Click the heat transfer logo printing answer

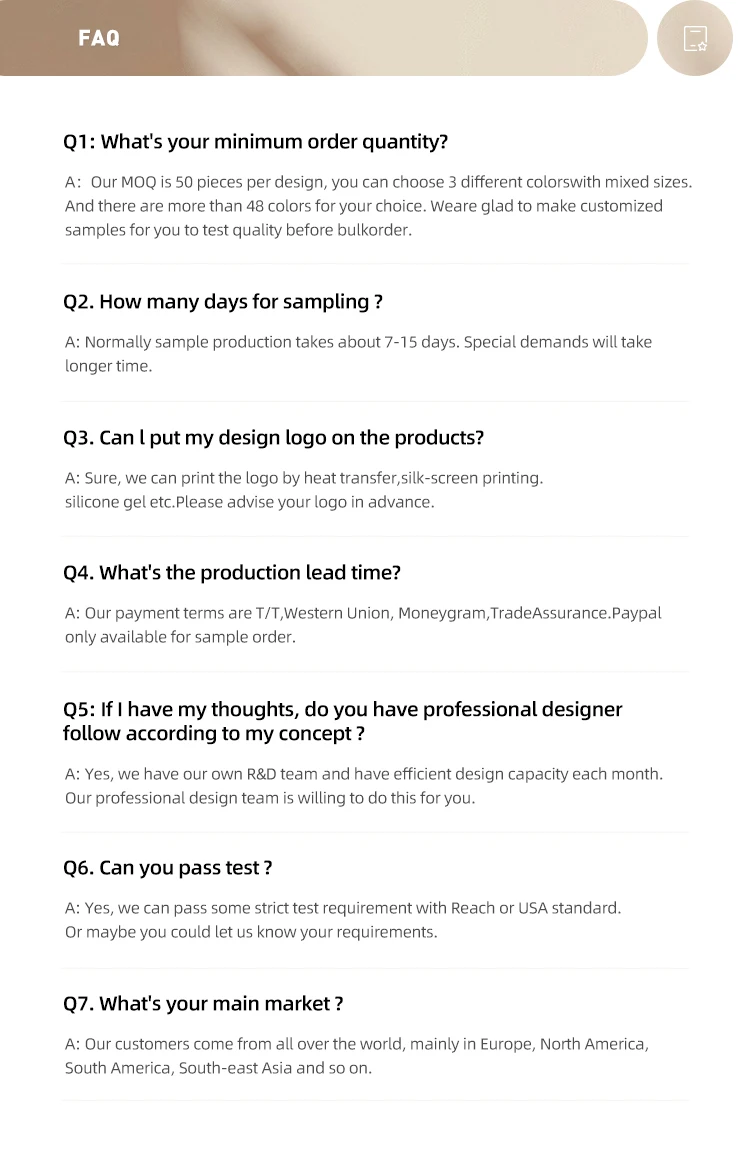point(304,478)
